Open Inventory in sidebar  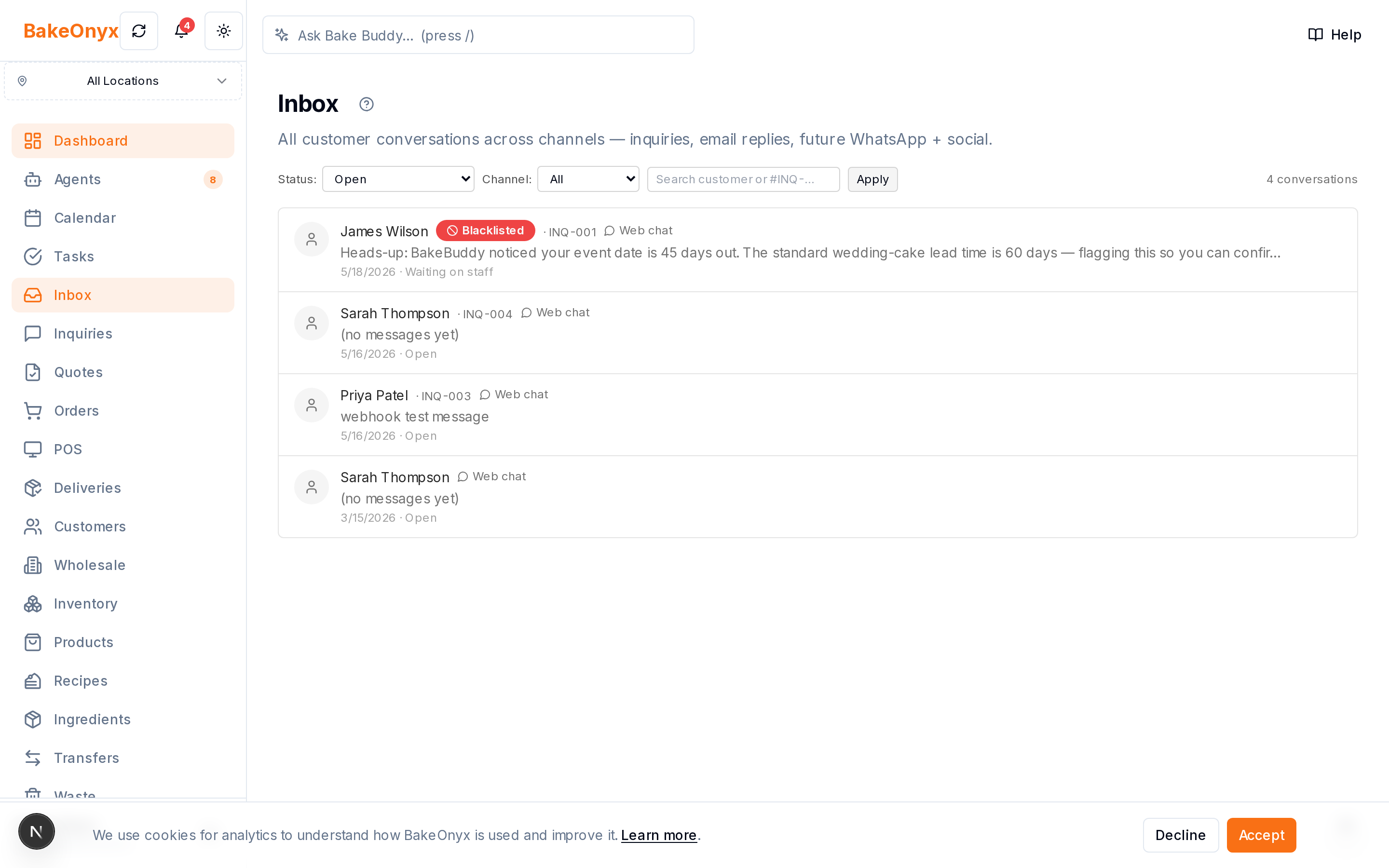click(123, 604)
